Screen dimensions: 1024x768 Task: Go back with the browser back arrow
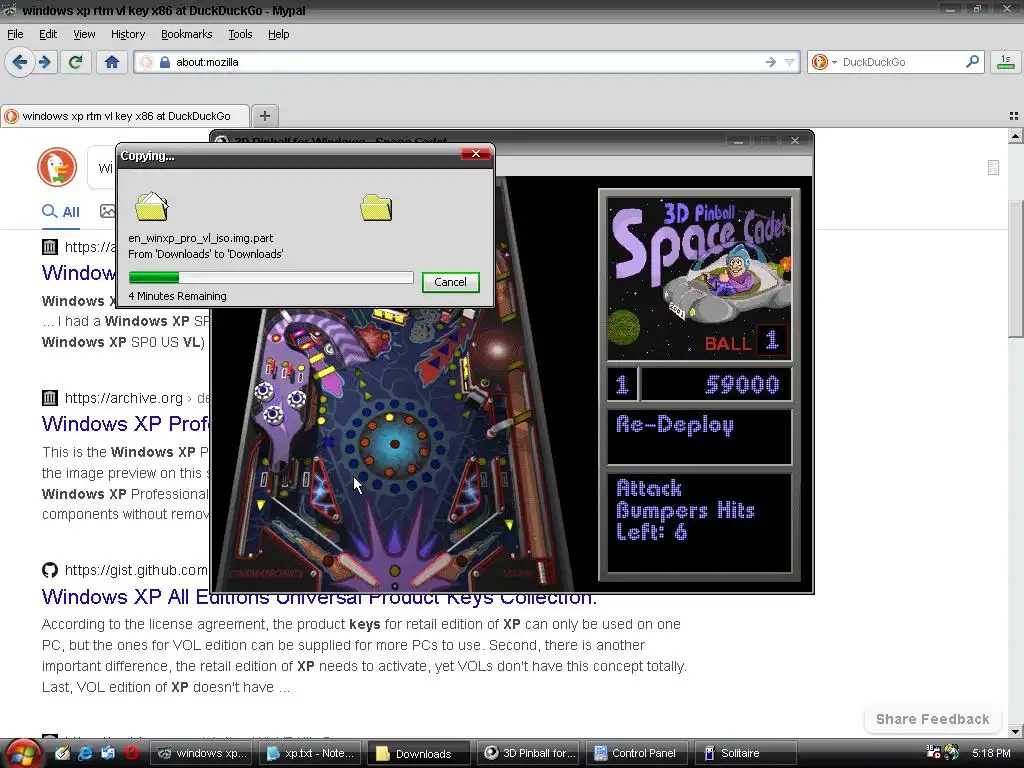pyautogui.click(x=20, y=62)
